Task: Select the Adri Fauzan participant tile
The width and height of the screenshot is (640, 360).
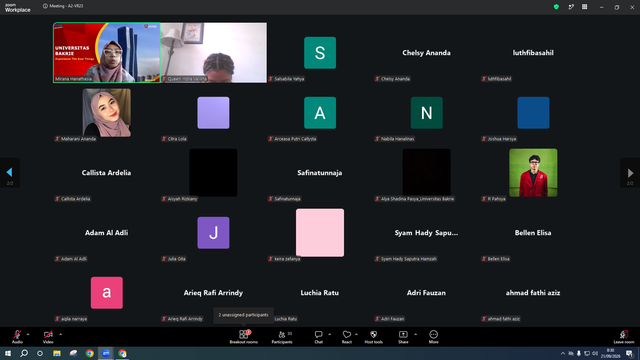Action: pos(427,293)
